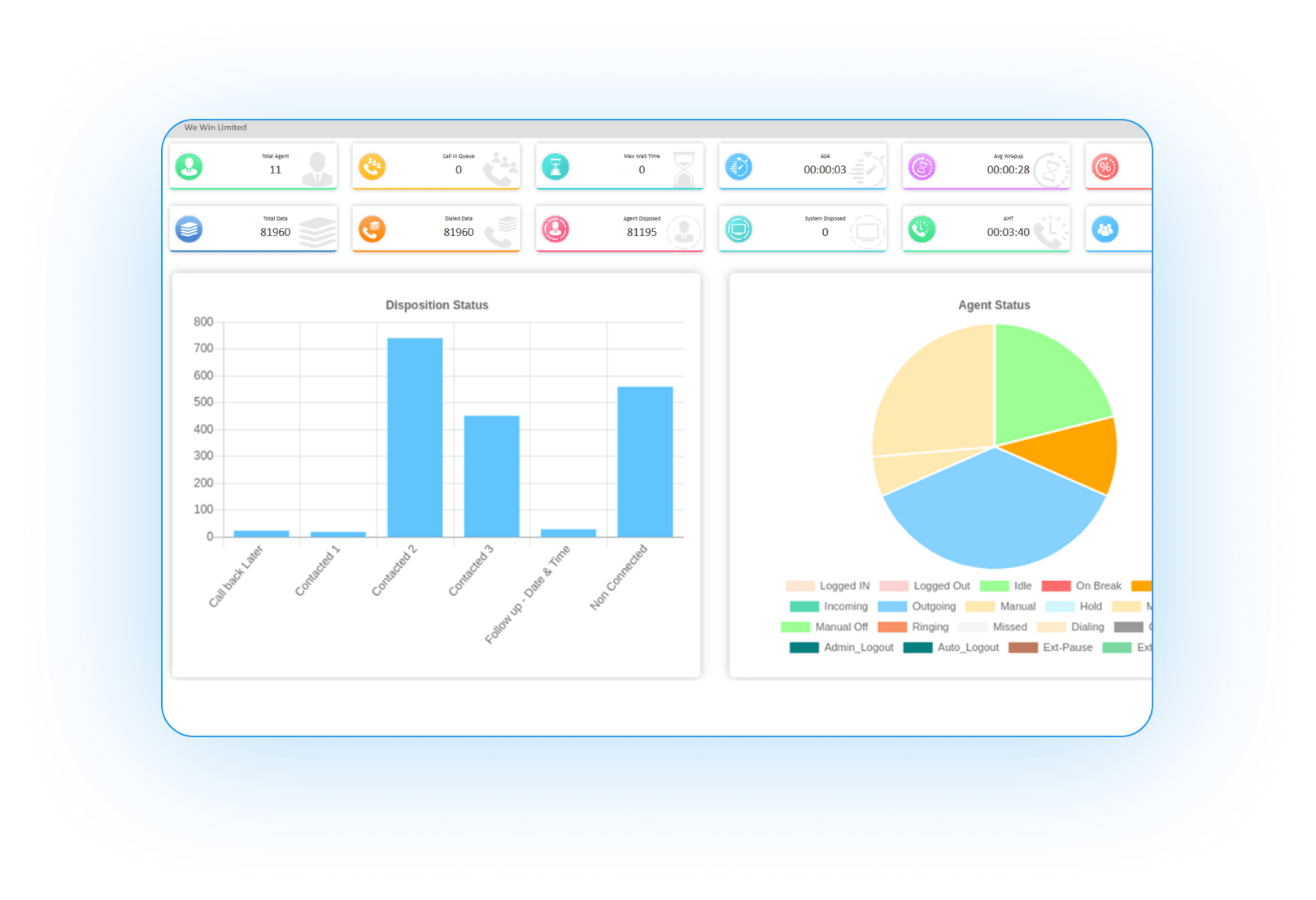
Task: Click the blue Total Data layers icon
Action: (189, 229)
